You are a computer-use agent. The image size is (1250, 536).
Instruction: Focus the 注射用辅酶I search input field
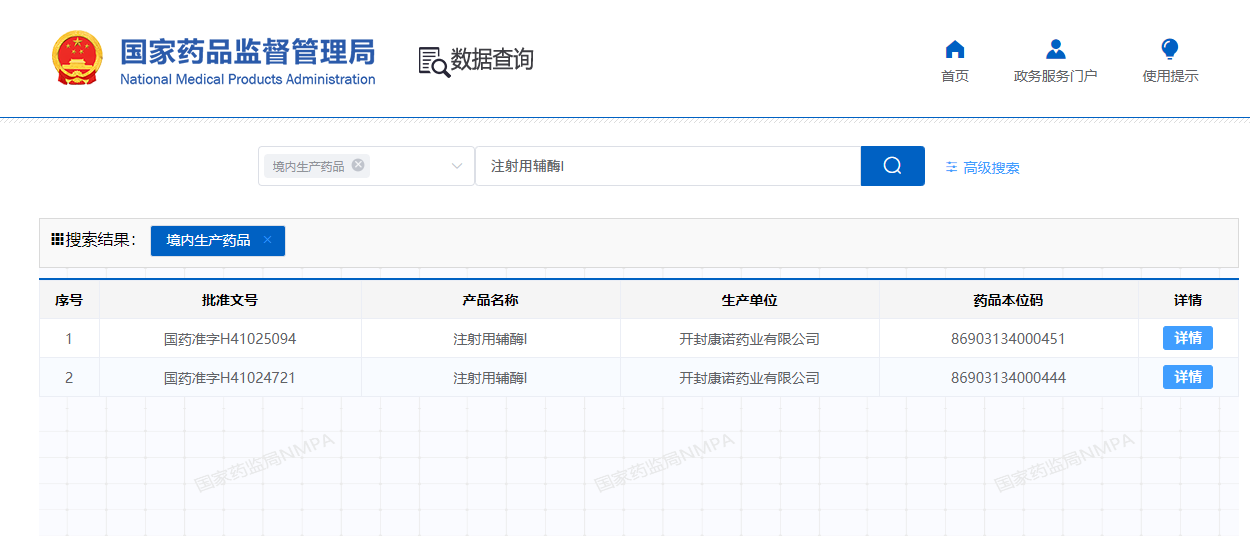click(x=667, y=166)
